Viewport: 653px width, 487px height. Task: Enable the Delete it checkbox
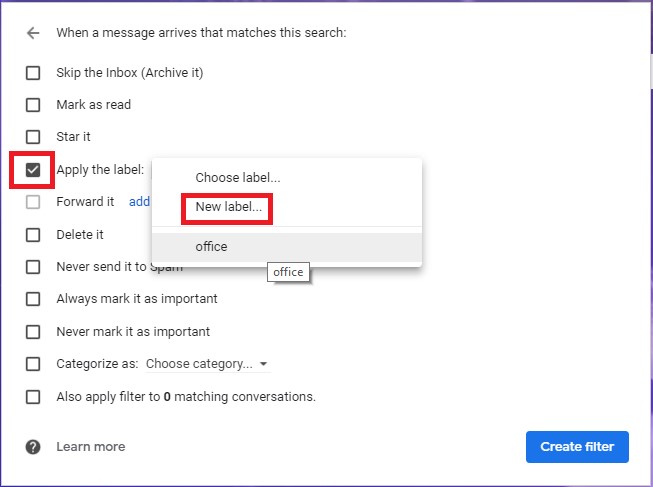pyautogui.click(x=33, y=235)
